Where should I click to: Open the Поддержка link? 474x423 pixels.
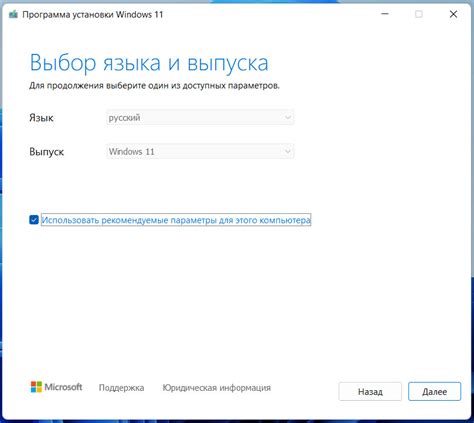[x=121, y=388]
